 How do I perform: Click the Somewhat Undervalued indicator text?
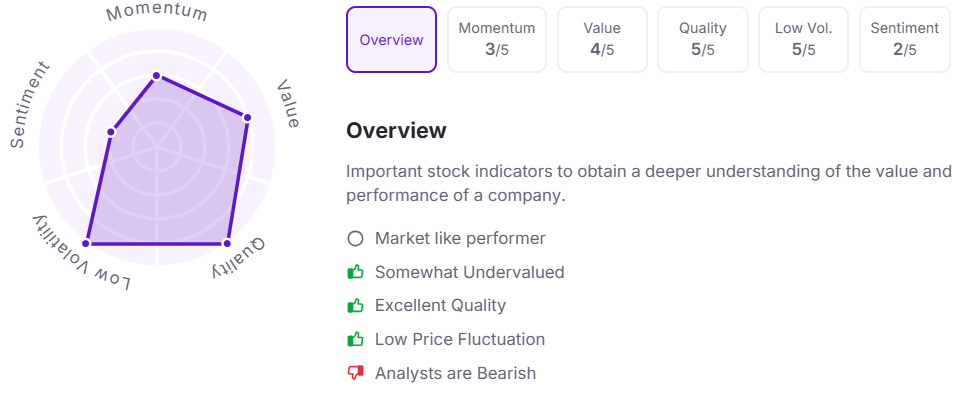pos(469,272)
